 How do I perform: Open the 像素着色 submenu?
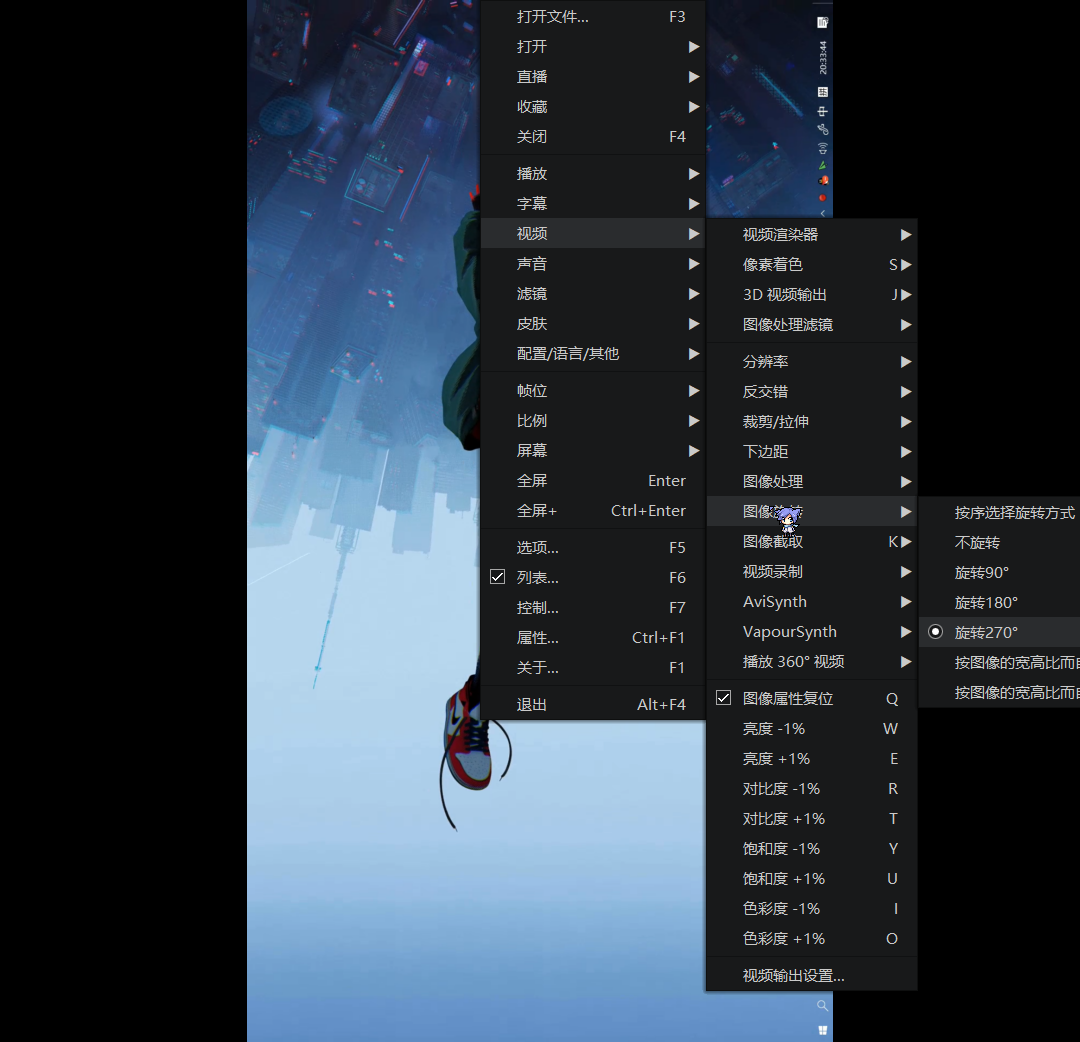coord(811,265)
